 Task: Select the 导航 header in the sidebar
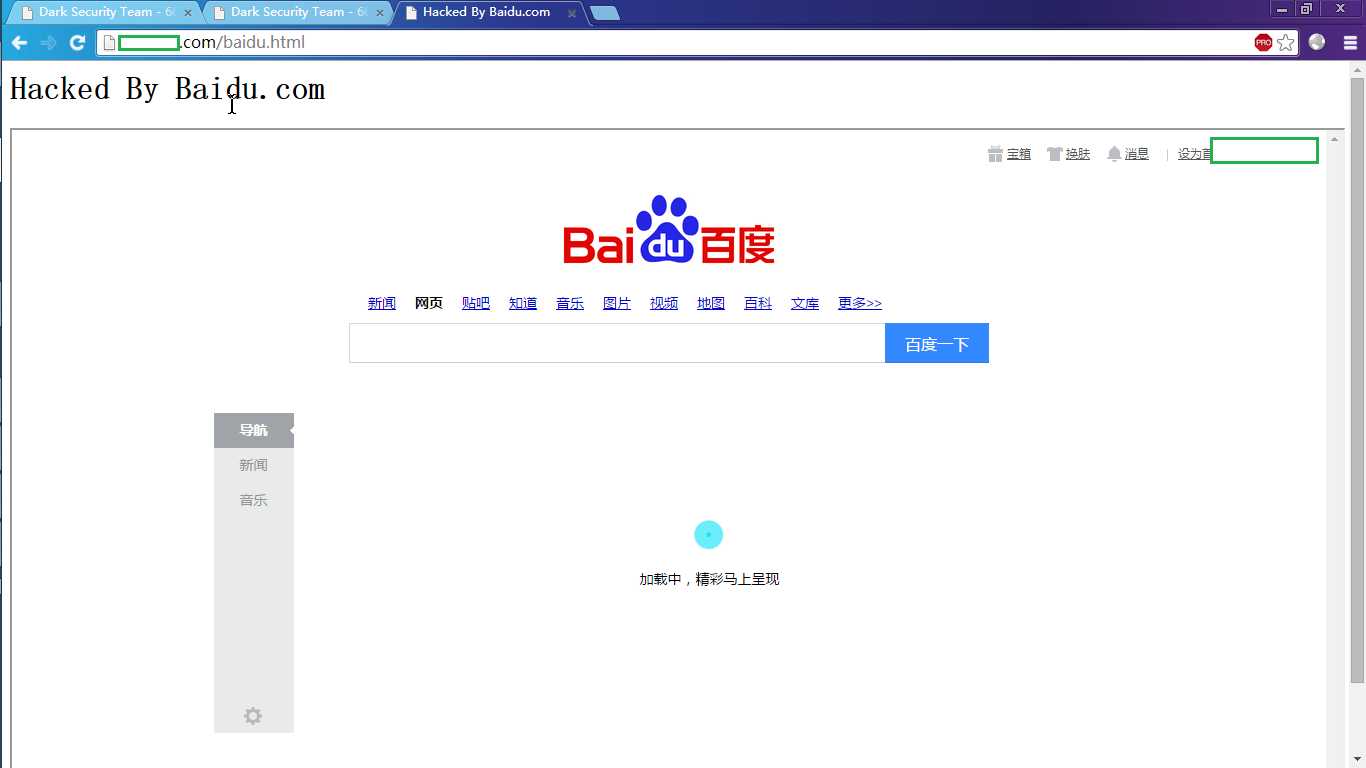[254, 430]
